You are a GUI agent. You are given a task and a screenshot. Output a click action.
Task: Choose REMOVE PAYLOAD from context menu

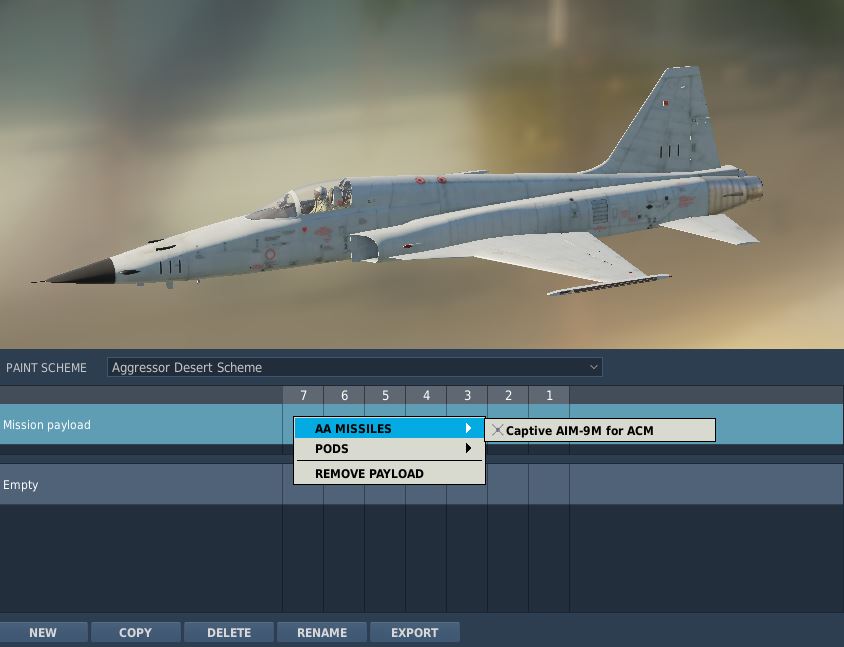pyautogui.click(x=389, y=474)
